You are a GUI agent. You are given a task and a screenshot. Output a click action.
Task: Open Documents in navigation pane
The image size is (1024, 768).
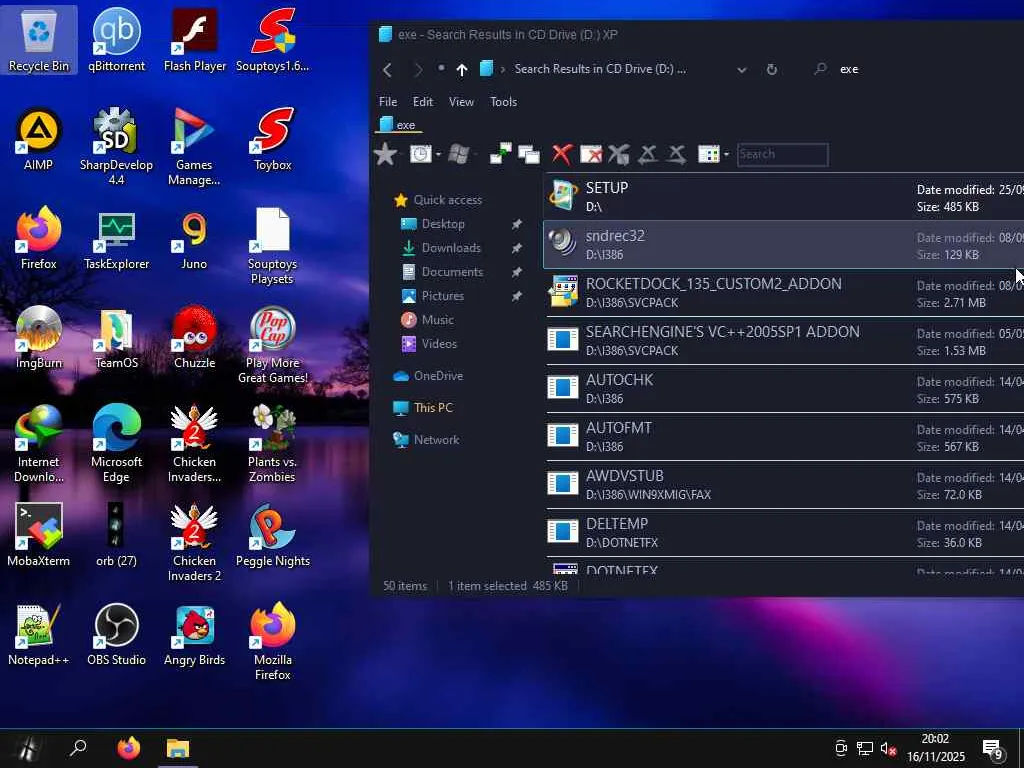click(452, 272)
